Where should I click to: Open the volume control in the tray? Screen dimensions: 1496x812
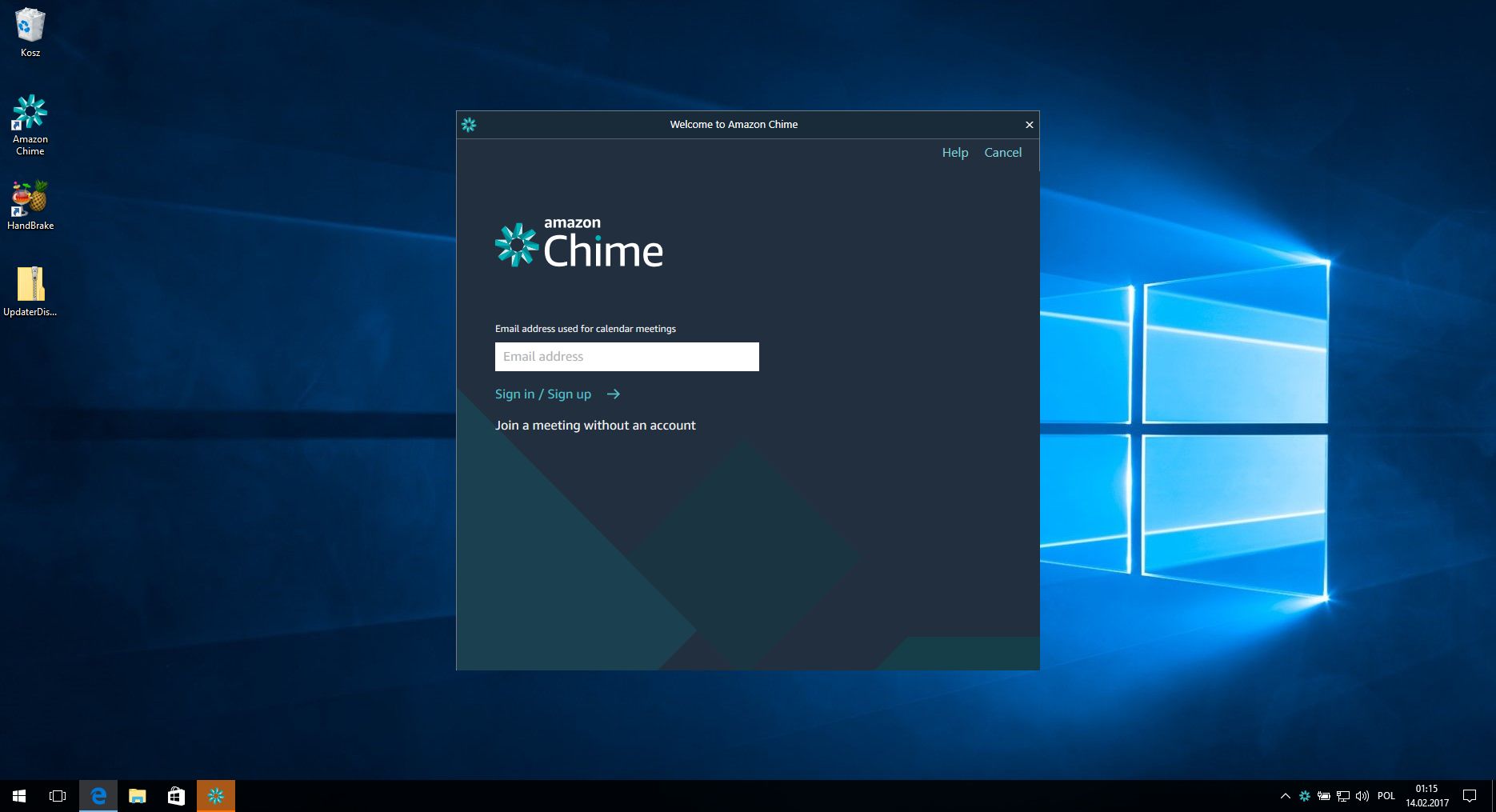tap(1361, 795)
